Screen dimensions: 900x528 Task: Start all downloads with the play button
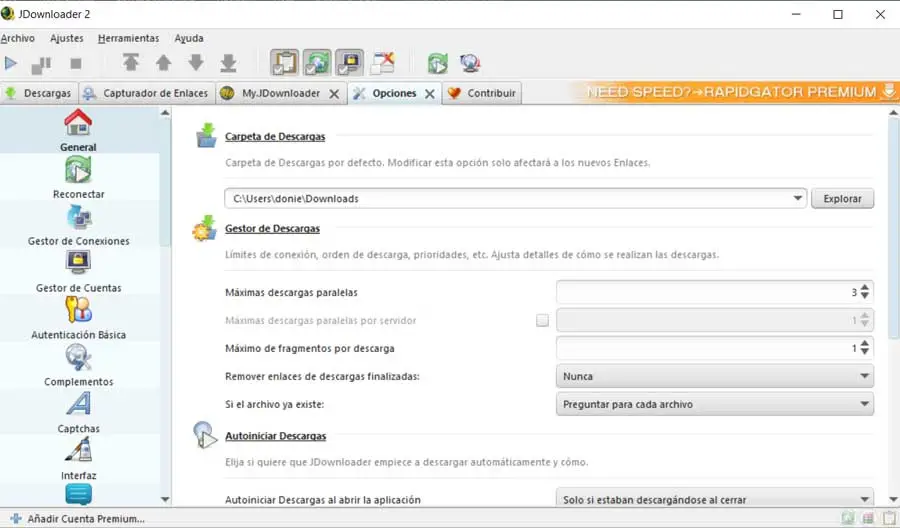coord(10,63)
